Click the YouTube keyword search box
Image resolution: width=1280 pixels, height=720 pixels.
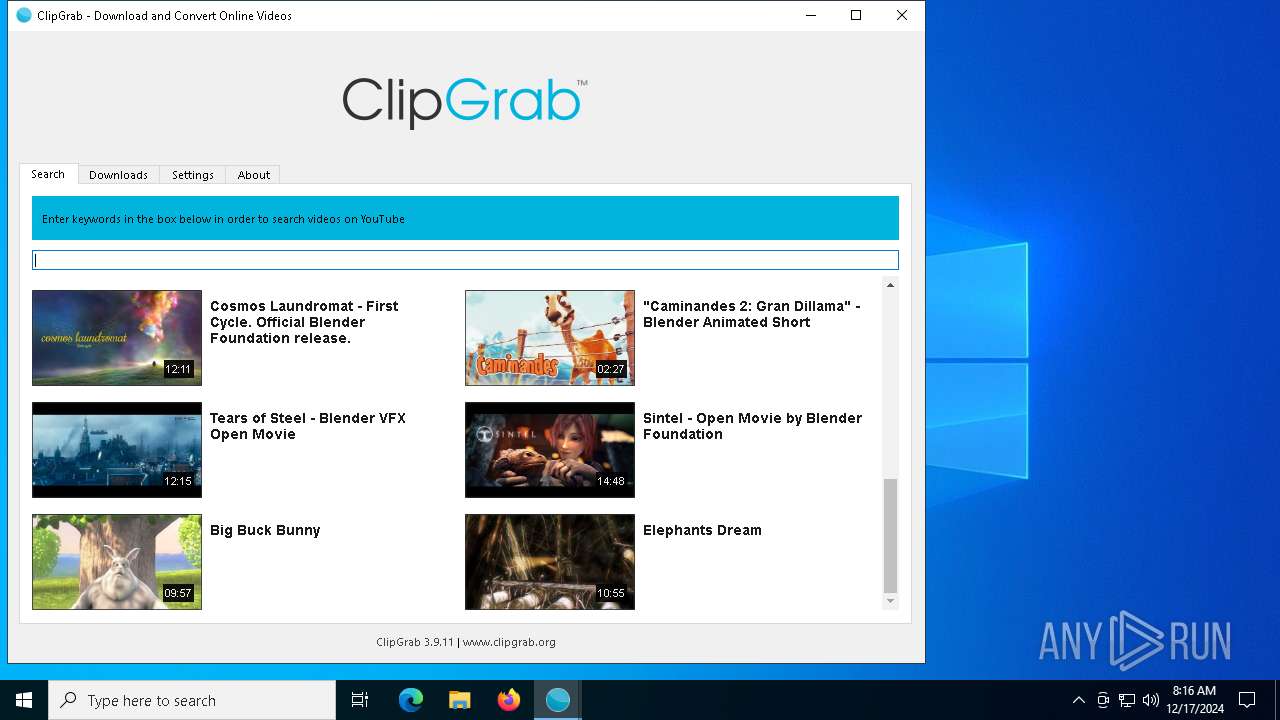(x=465, y=260)
